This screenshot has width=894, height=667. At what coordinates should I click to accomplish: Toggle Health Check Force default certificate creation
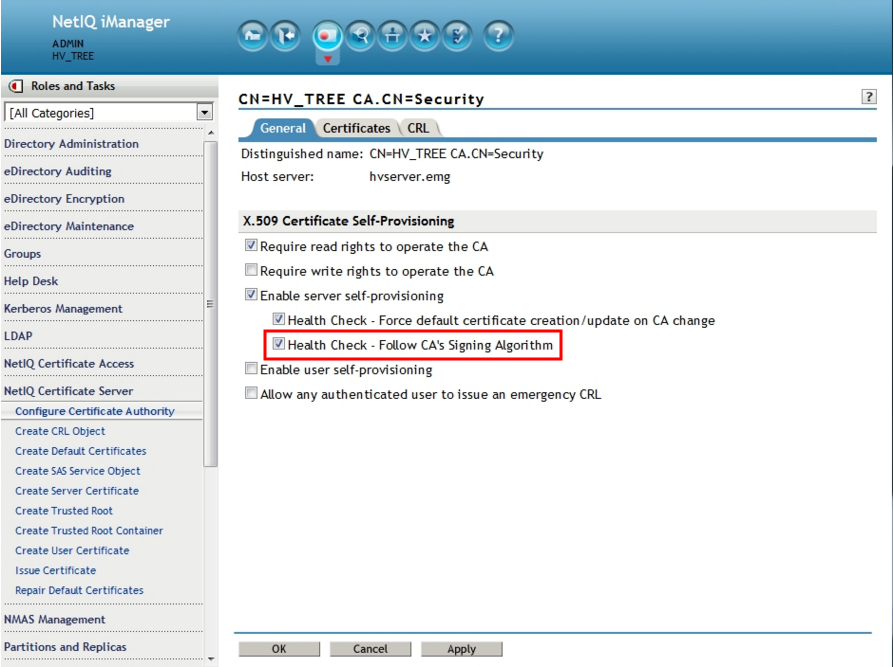coord(278,319)
